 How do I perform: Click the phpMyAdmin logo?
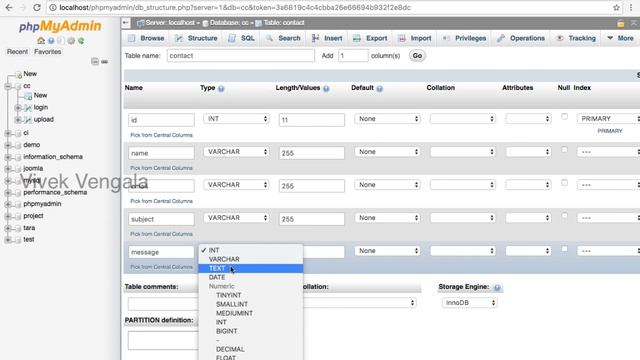[x=60, y=26]
